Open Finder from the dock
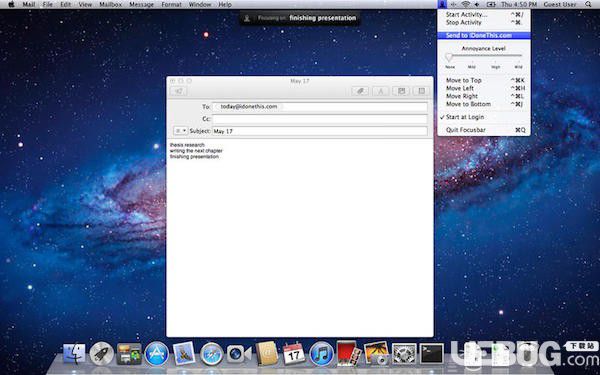The height and width of the screenshot is (375, 600). (x=74, y=353)
